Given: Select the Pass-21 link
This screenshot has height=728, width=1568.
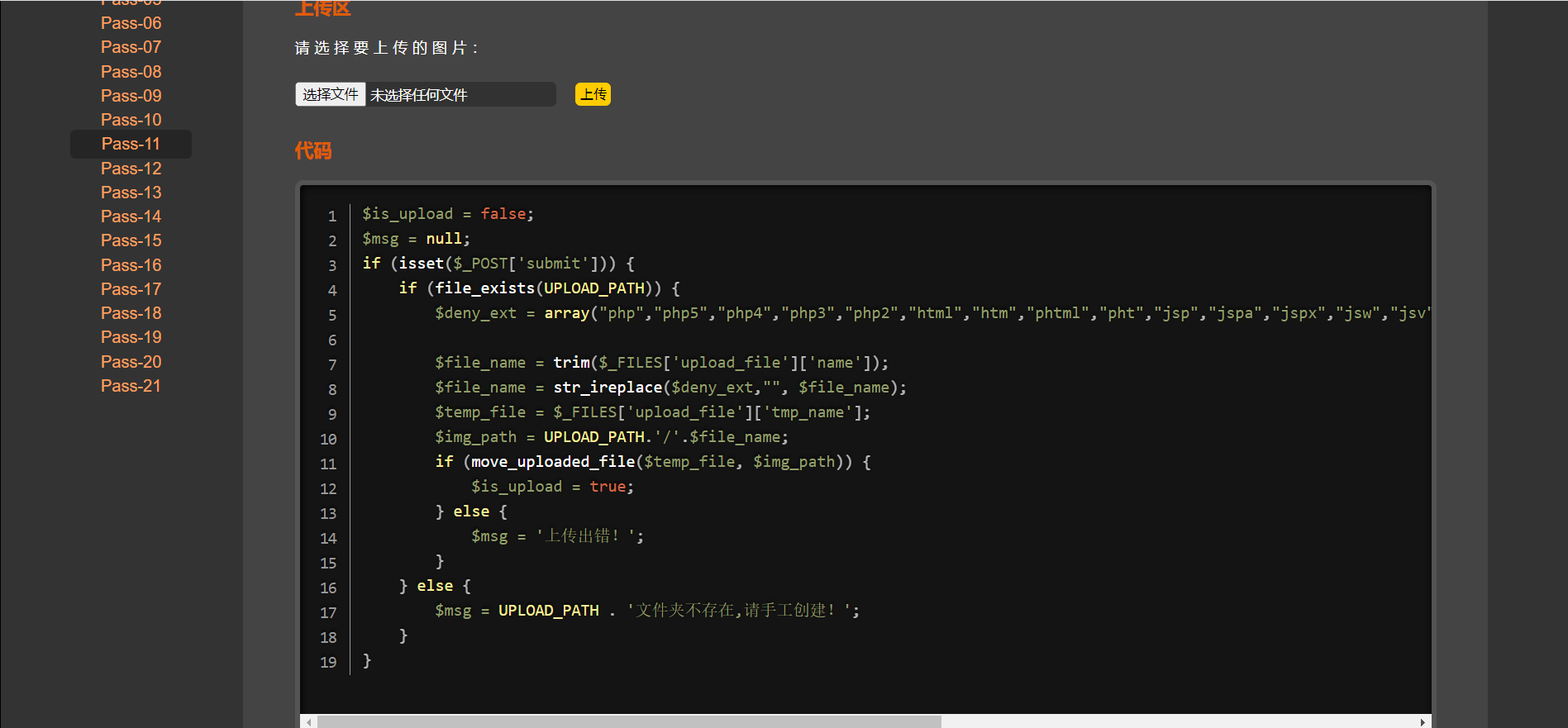Looking at the screenshot, I should click(x=131, y=386).
